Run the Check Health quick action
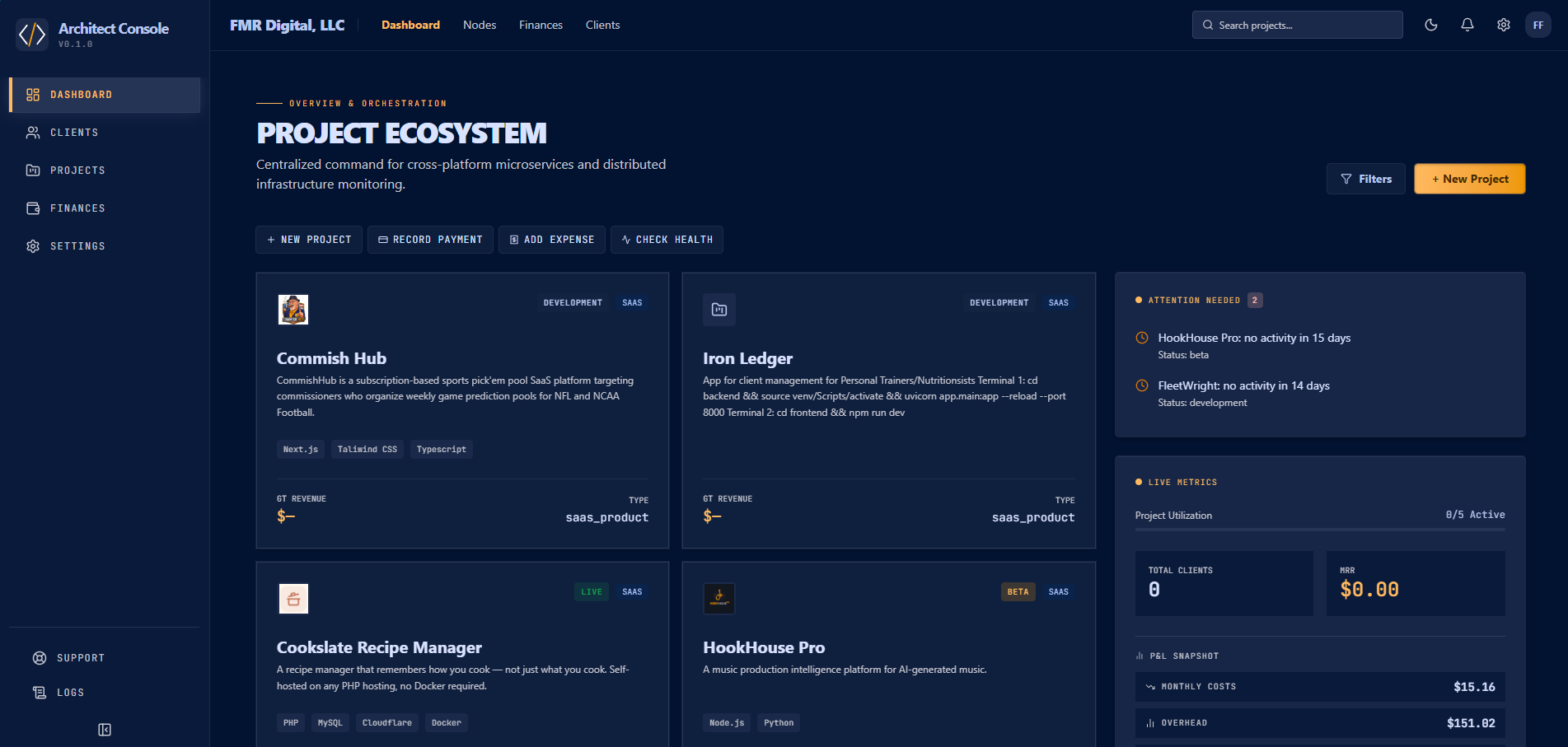The image size is (1568, 747). click(x=667, y=240)
